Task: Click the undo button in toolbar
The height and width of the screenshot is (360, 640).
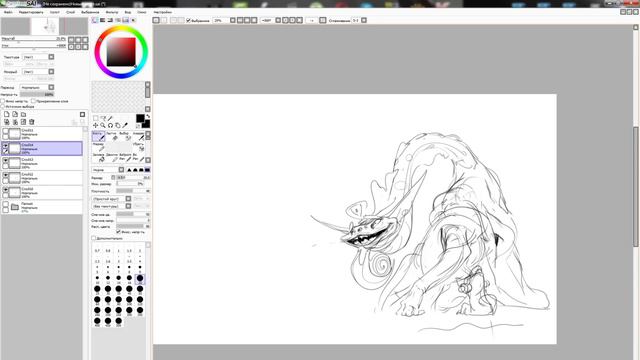Action: [x=156, y=20]
